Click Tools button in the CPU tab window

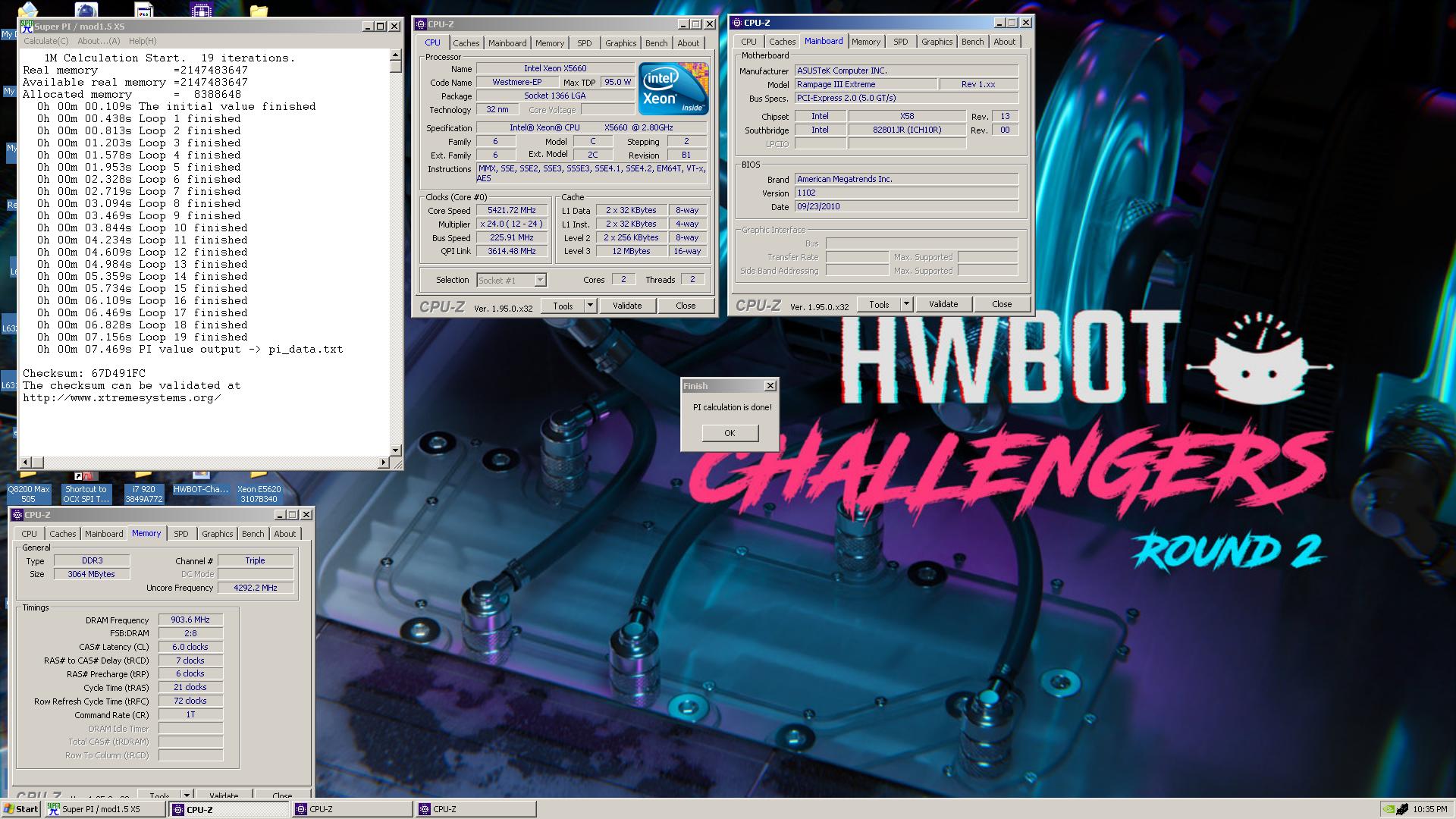[x=563, y=306]
